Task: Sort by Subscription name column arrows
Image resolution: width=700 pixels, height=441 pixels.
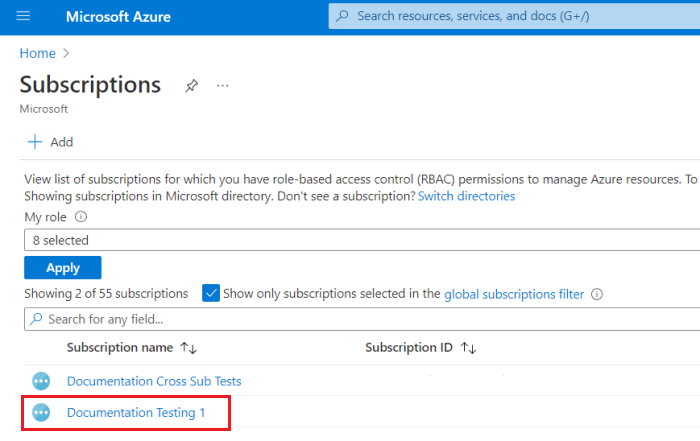Action: click(x=189, y=348)
